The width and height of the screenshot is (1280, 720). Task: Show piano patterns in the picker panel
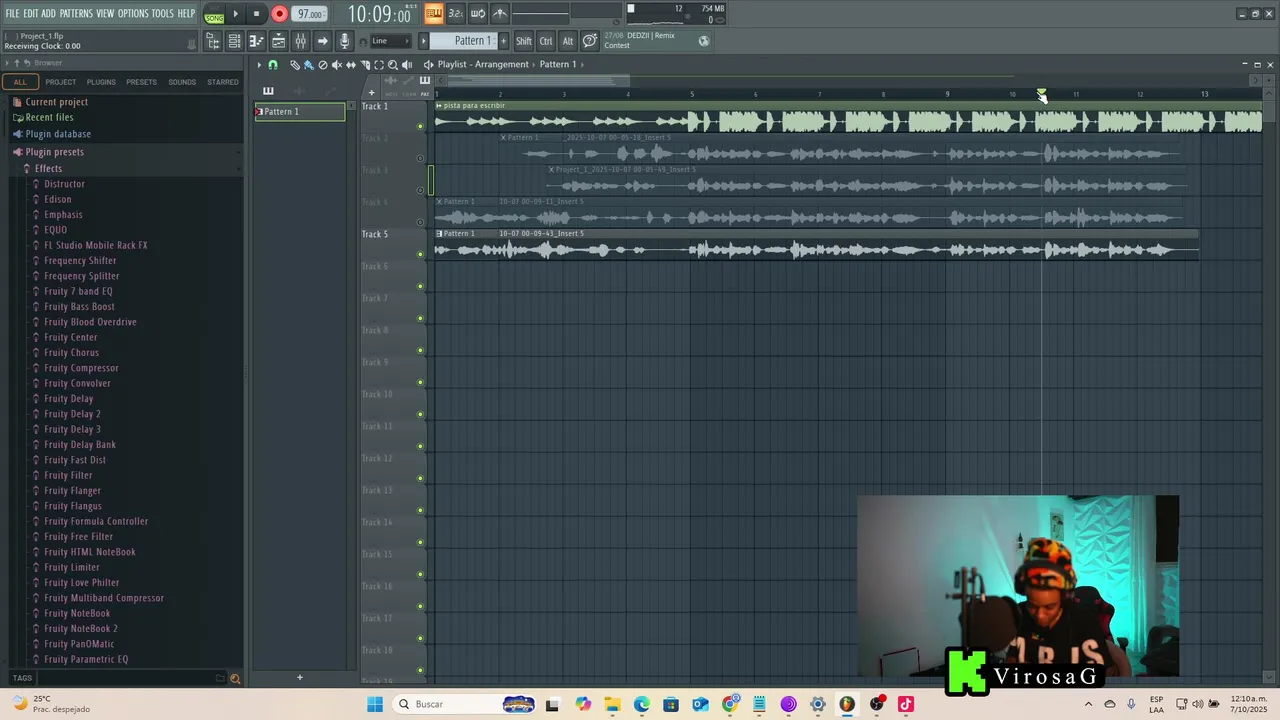(x=268, y=91)
